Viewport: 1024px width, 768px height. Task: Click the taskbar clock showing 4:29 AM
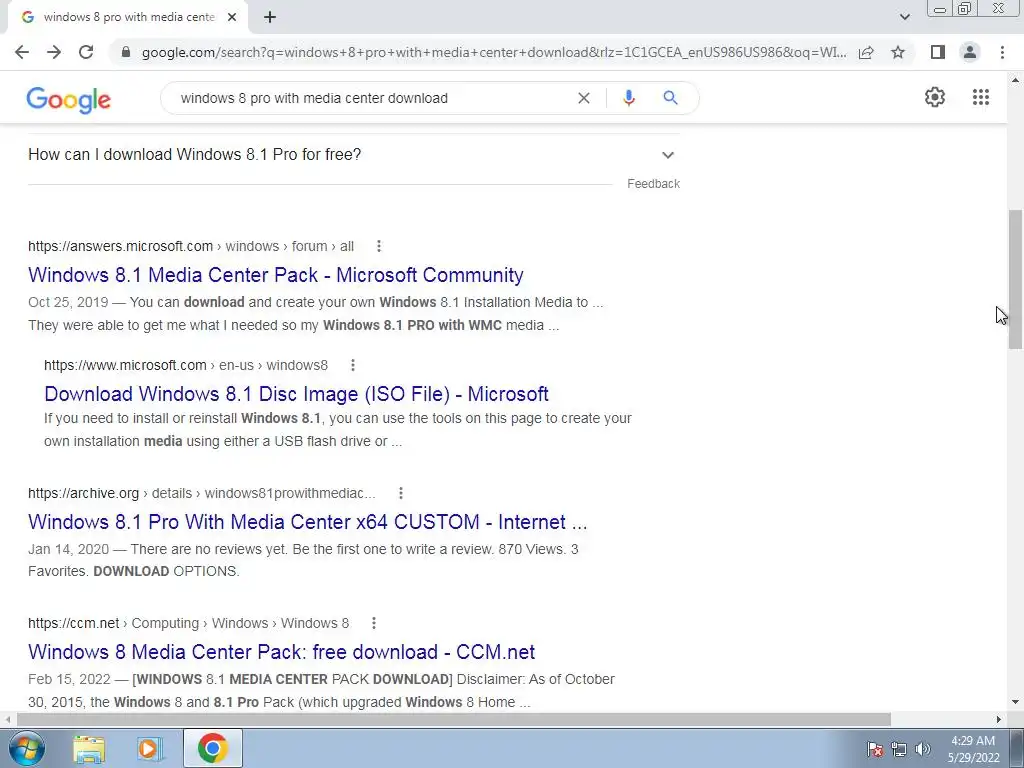pos(973,749)
